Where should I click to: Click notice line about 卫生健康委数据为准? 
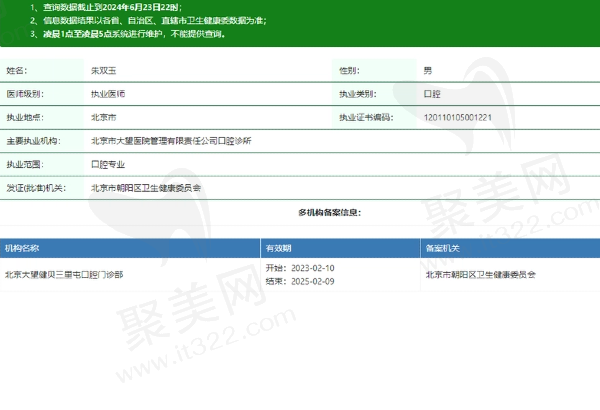click(148, 21)
